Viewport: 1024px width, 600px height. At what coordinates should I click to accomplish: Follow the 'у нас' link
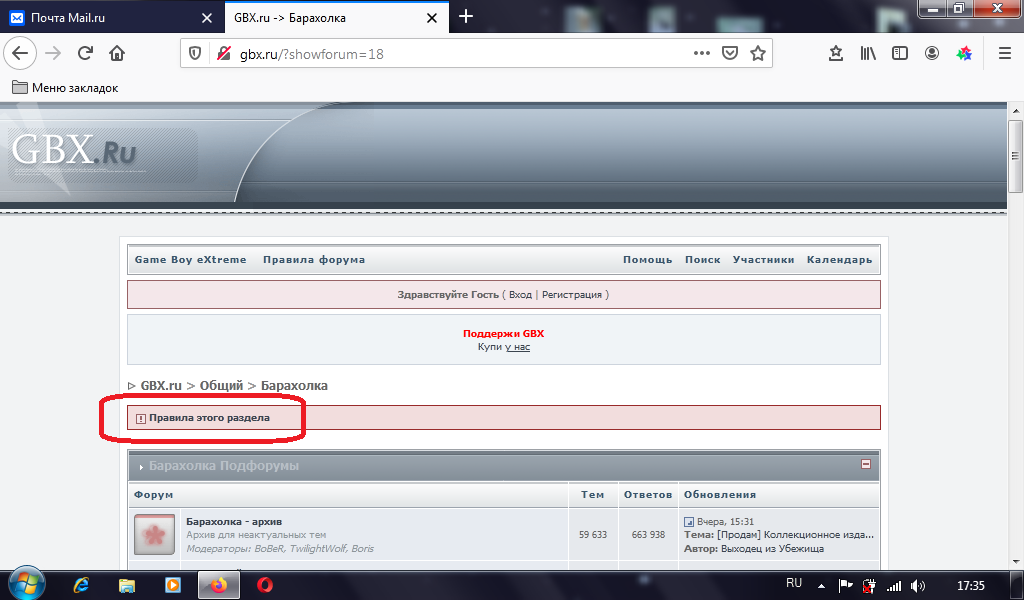pyautogui.click(x=517, y=347)
